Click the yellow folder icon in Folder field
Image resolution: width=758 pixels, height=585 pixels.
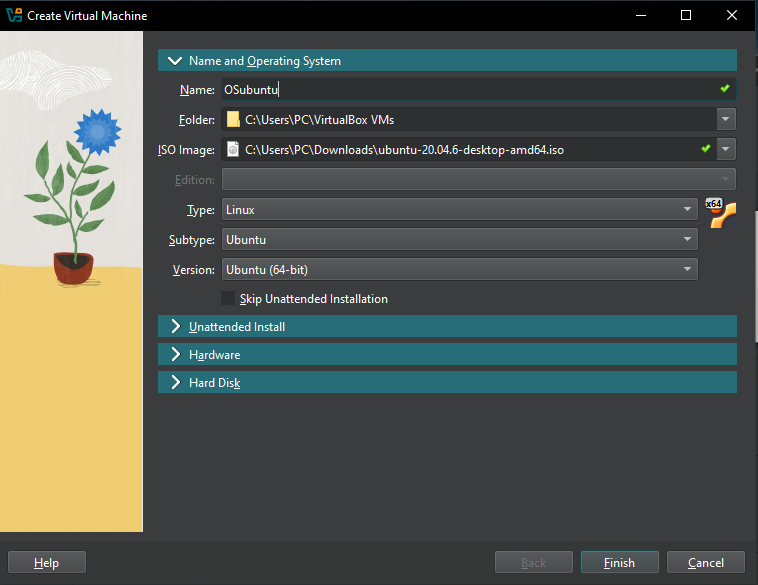click(233, 120)
